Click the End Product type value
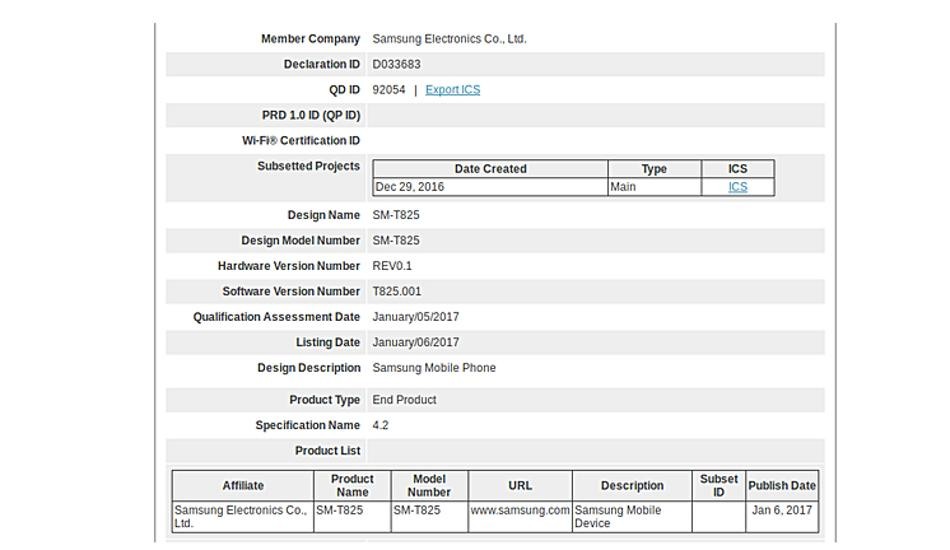The height and width of the screenshot is (550, 950). 404,400
